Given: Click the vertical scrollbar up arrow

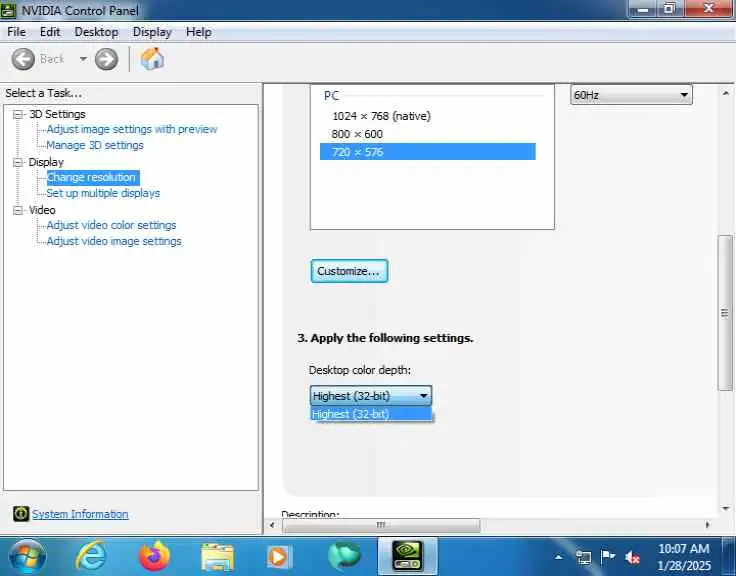Looking at the screenshot, I should (726, 93).
